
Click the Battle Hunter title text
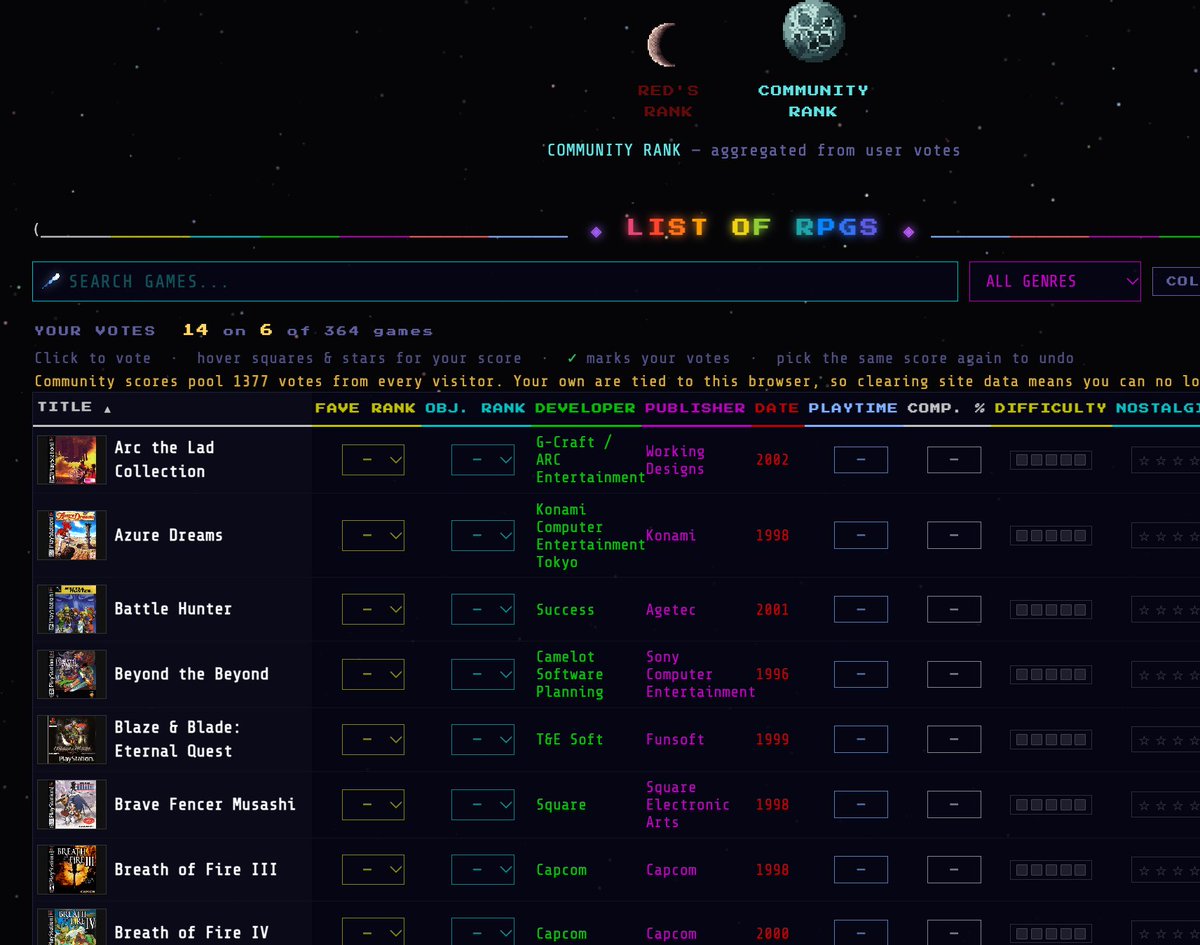point(173,609)
